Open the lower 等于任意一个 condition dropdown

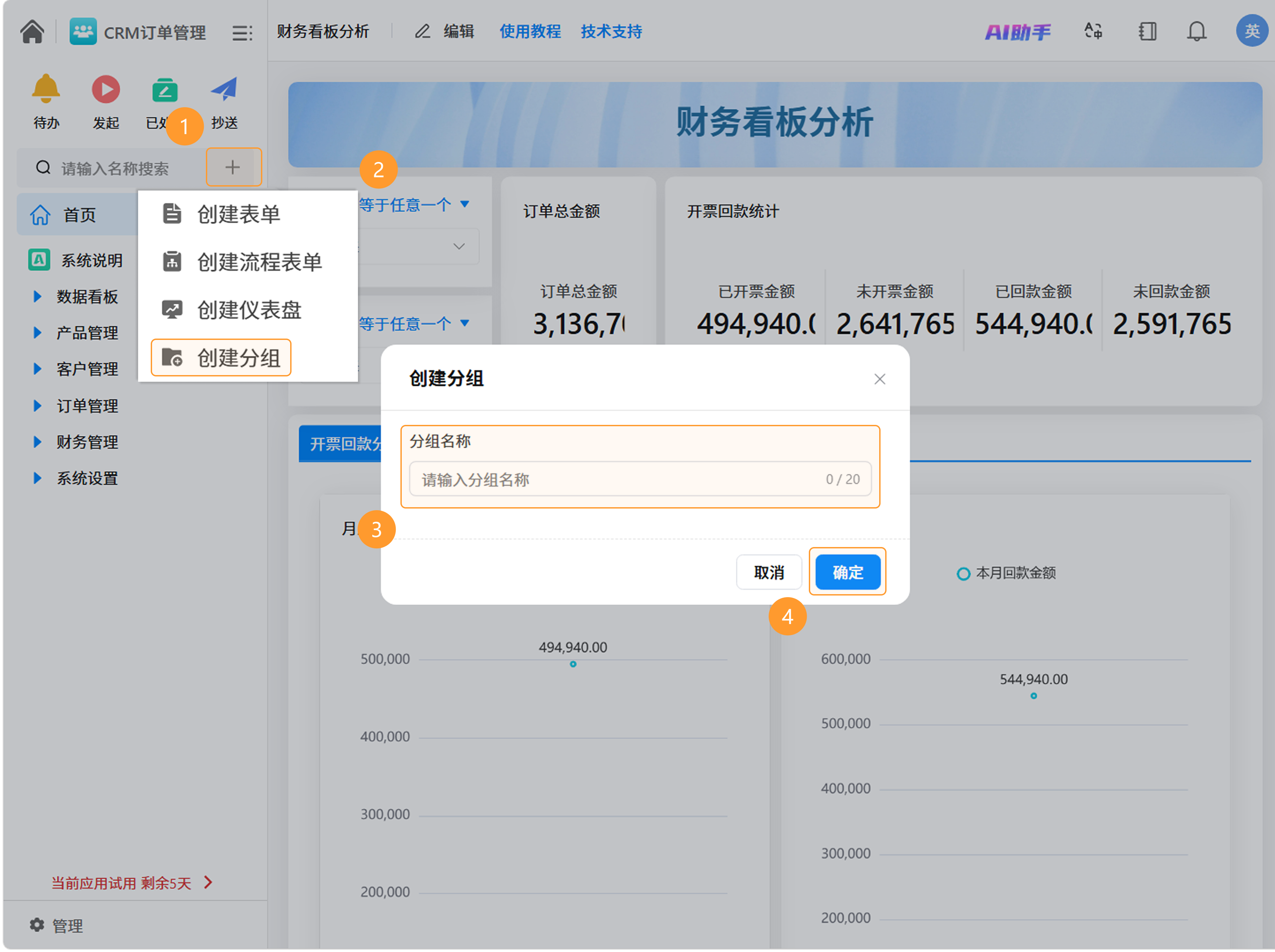[x=414, y=323]
